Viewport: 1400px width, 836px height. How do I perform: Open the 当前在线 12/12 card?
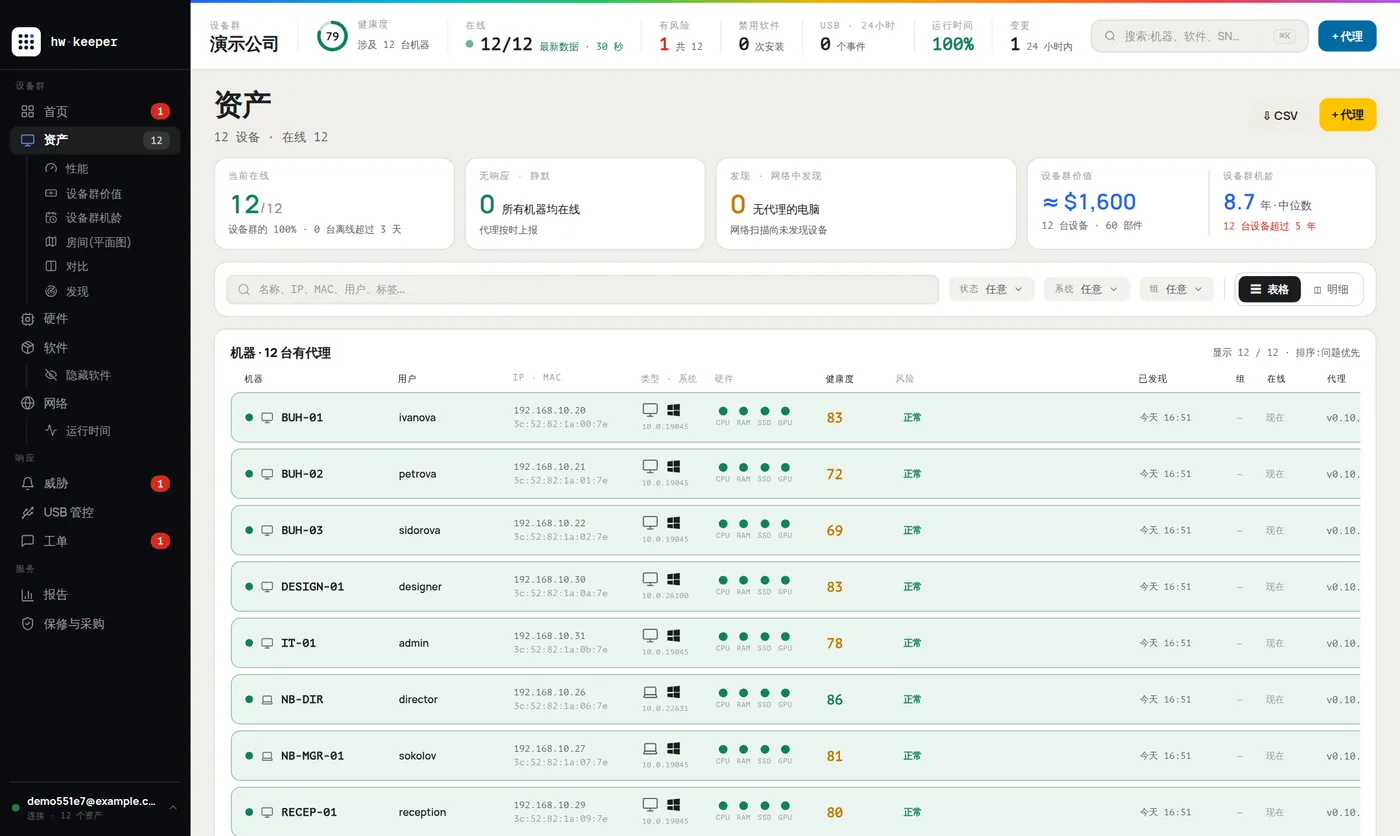coord(334,203)
